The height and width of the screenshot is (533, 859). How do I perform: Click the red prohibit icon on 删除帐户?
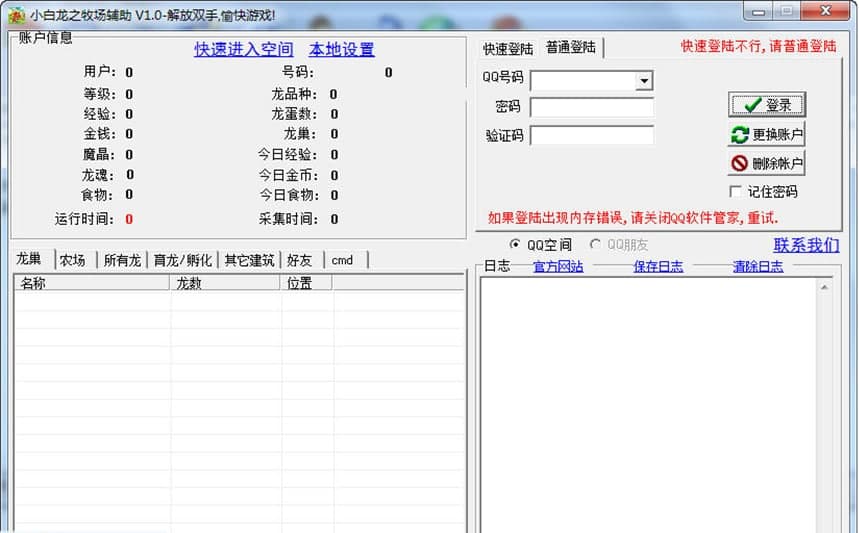(740, 163)
